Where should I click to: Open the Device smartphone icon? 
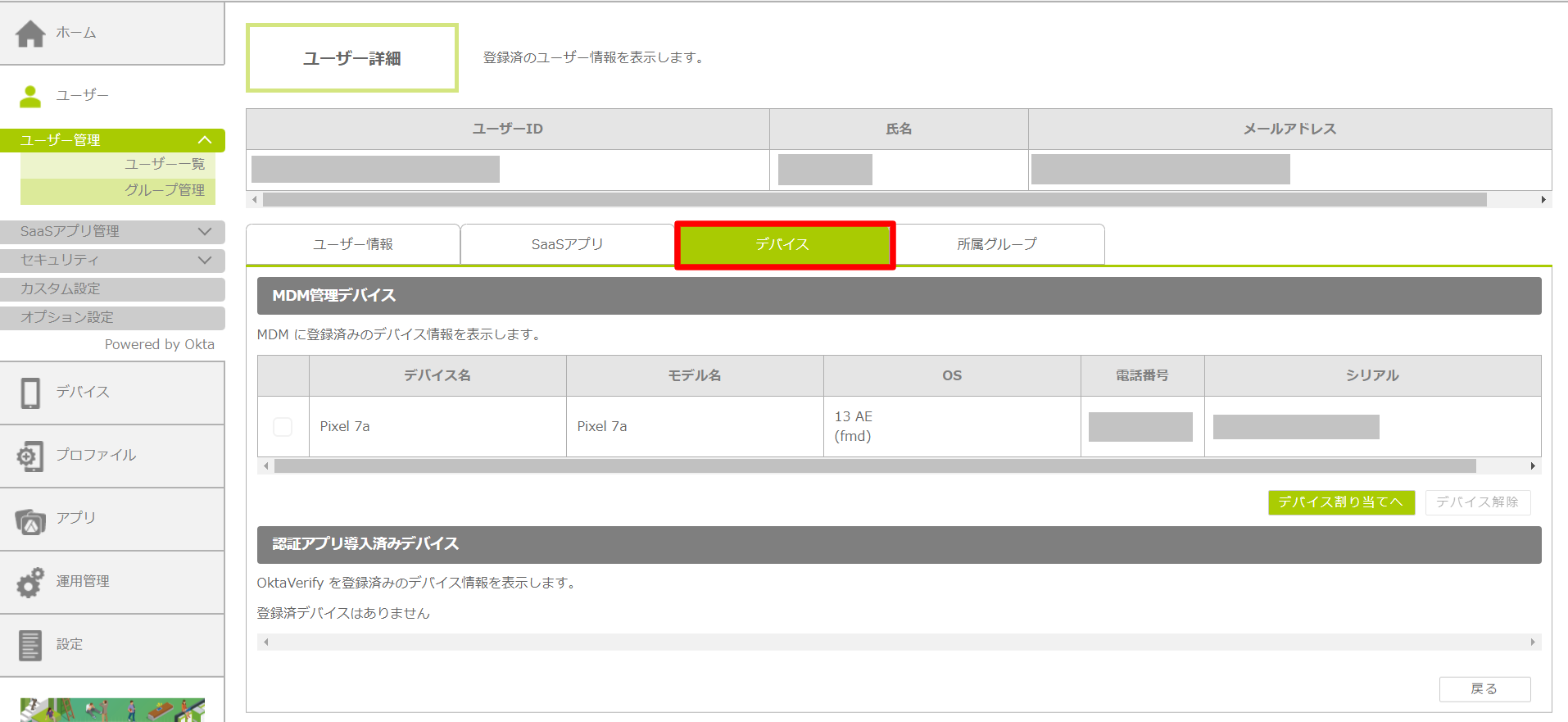pos(30,393)
